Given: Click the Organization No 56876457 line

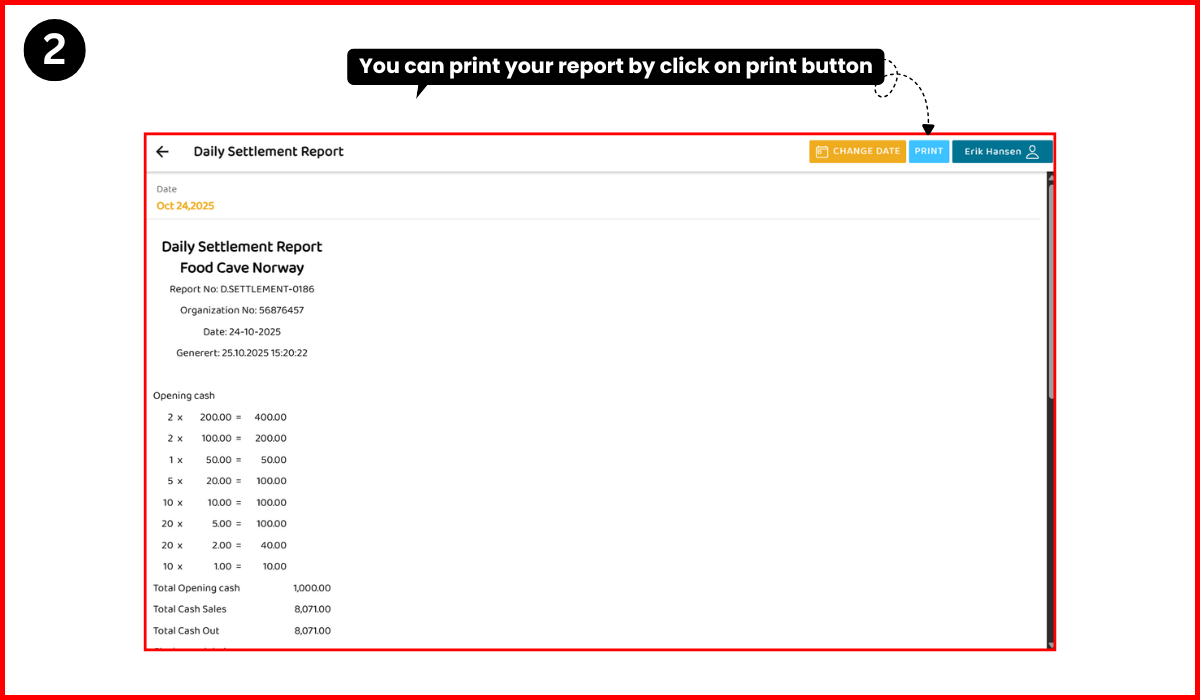Looking at the screenshot, I should (x=242, y=310).
